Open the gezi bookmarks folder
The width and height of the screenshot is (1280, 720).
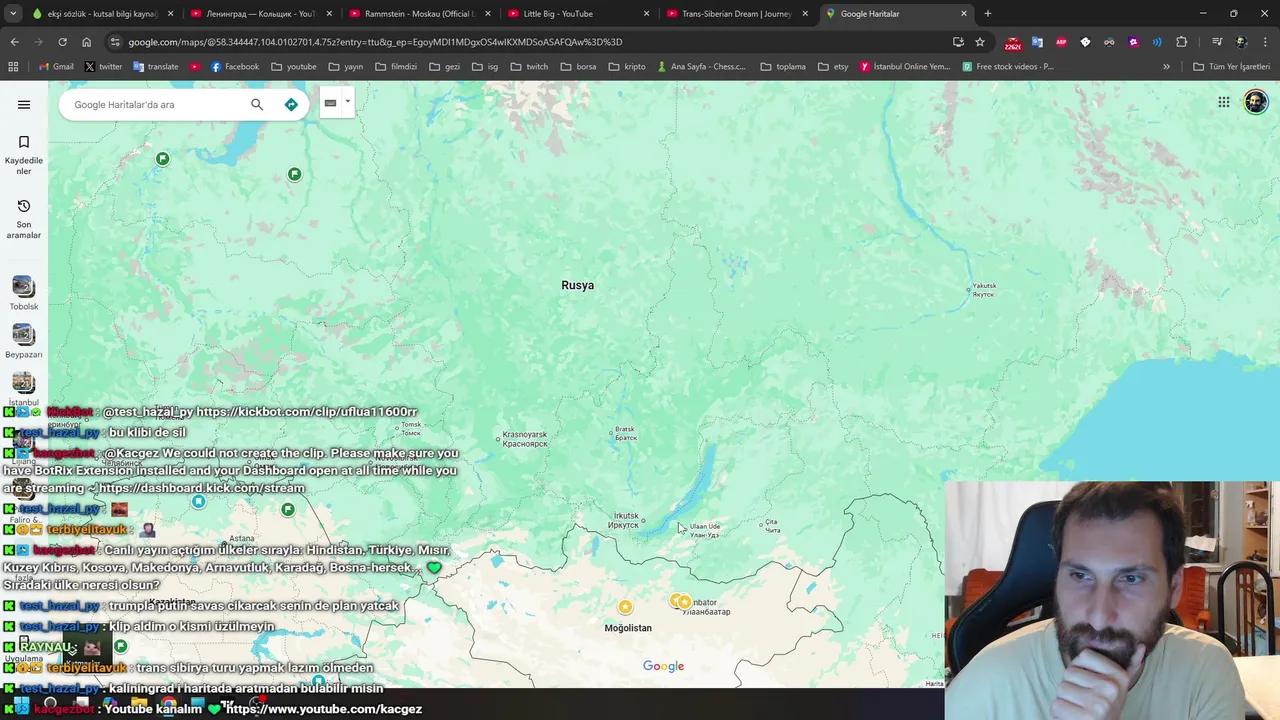tap(444, 67)
